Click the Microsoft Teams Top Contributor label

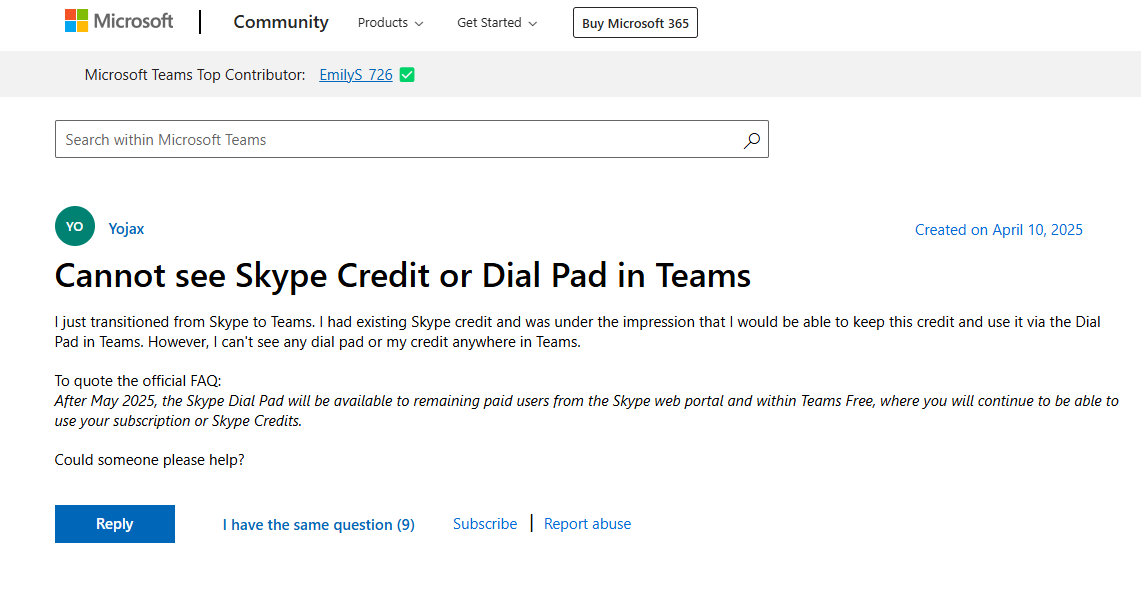(195, 75)
